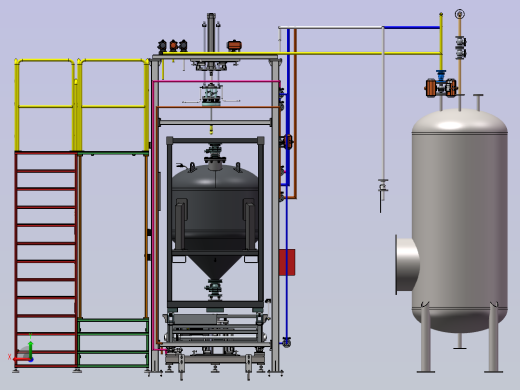Select the red access ladder

tap(46, 259)
